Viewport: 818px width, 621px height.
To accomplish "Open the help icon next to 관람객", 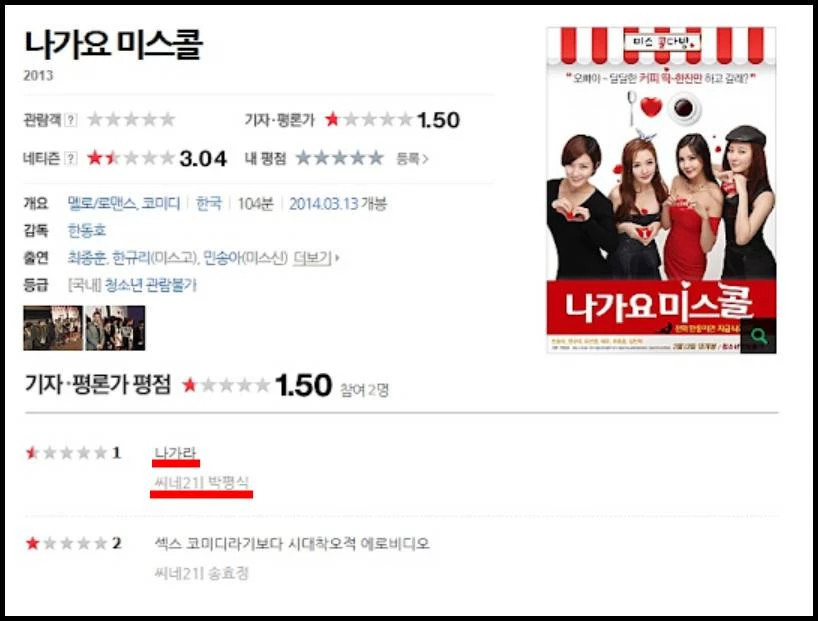I will pos(70,121).
